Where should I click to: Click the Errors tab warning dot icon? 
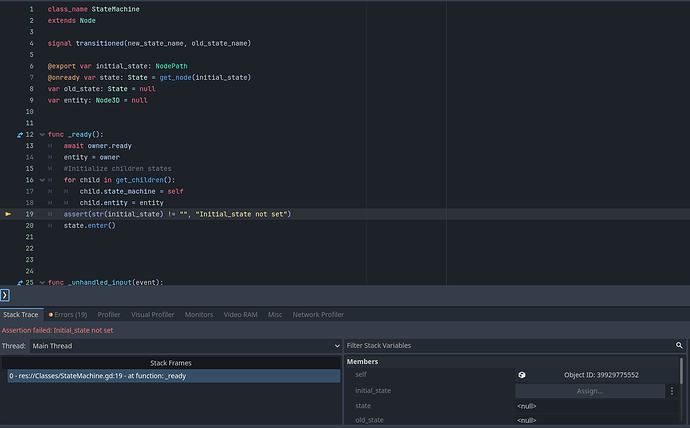click(x=51, y=315)
